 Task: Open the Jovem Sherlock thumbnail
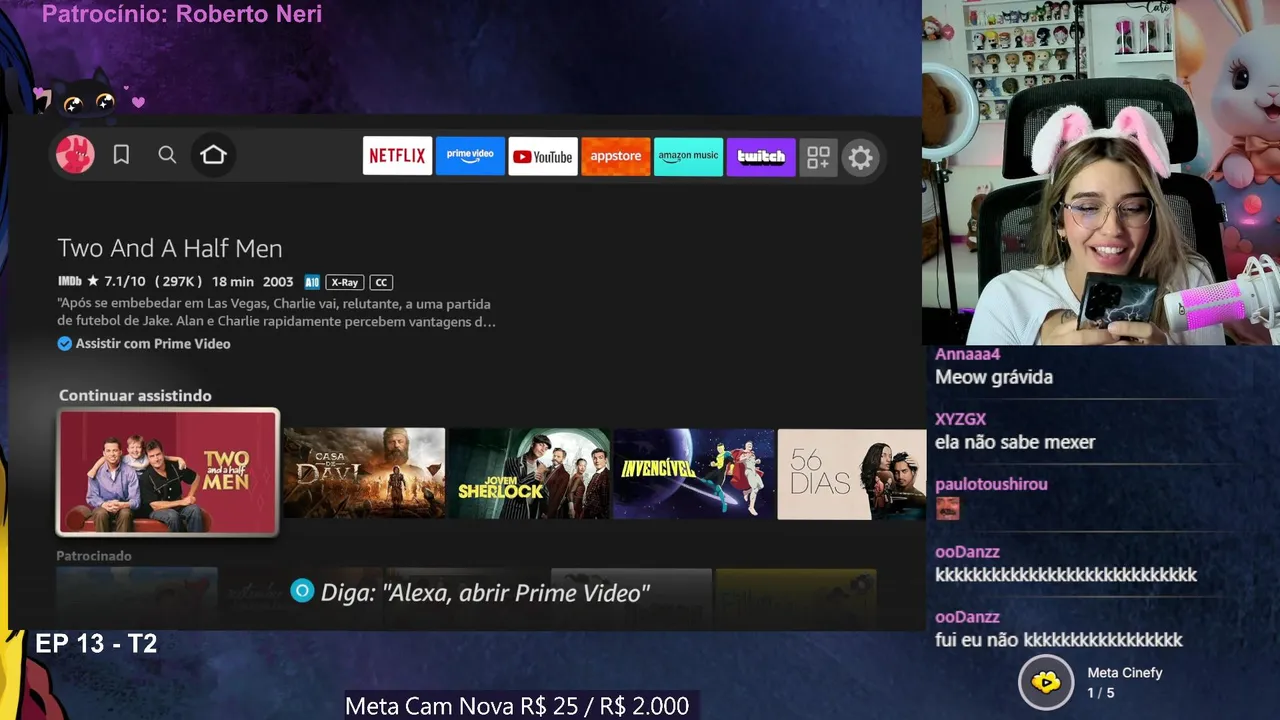[x=529, y=473]
